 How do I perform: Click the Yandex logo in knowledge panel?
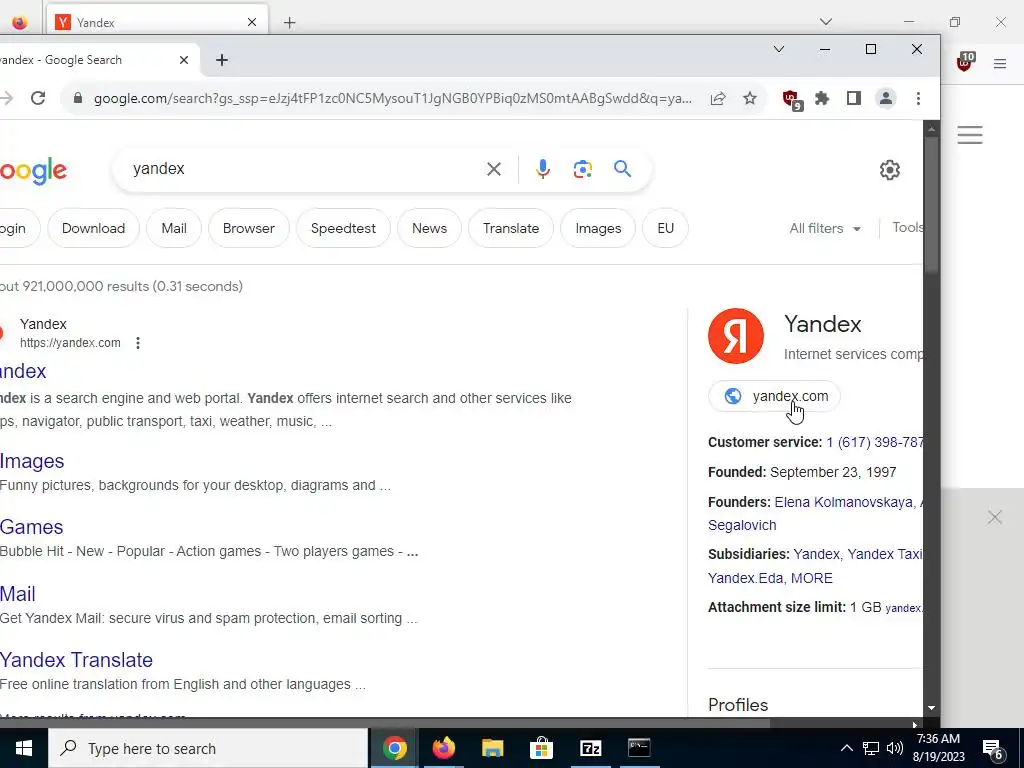[x=735, y=336]
